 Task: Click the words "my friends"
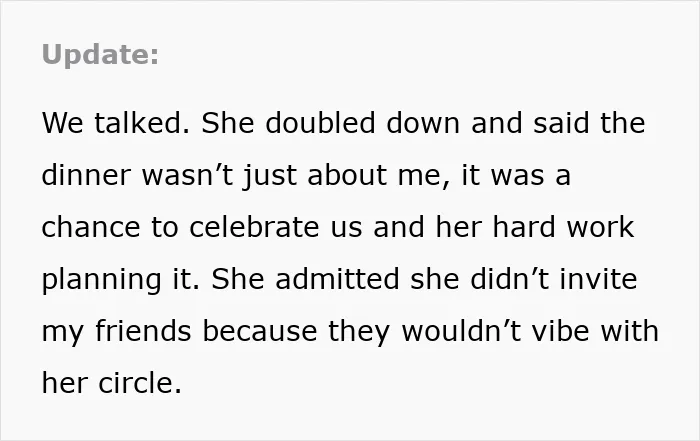117,332
